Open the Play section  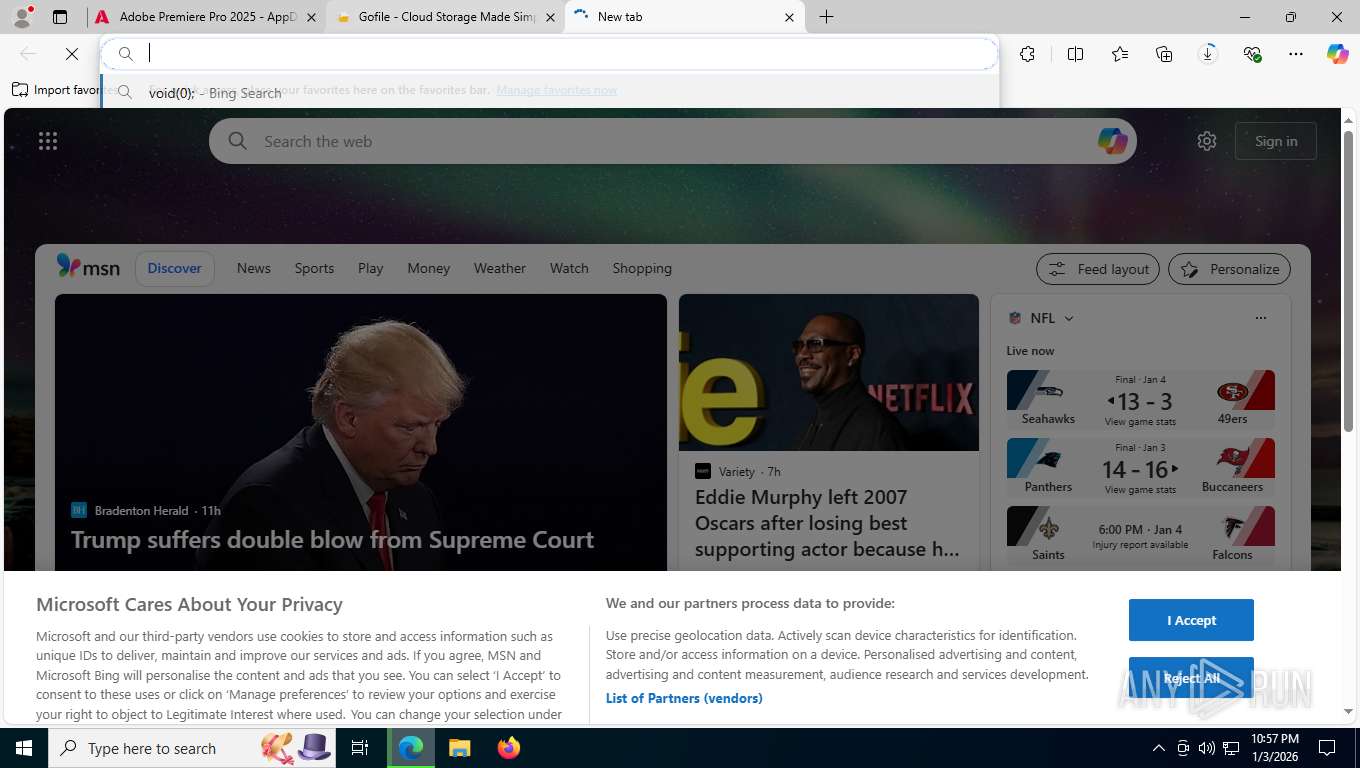(371, 268)
